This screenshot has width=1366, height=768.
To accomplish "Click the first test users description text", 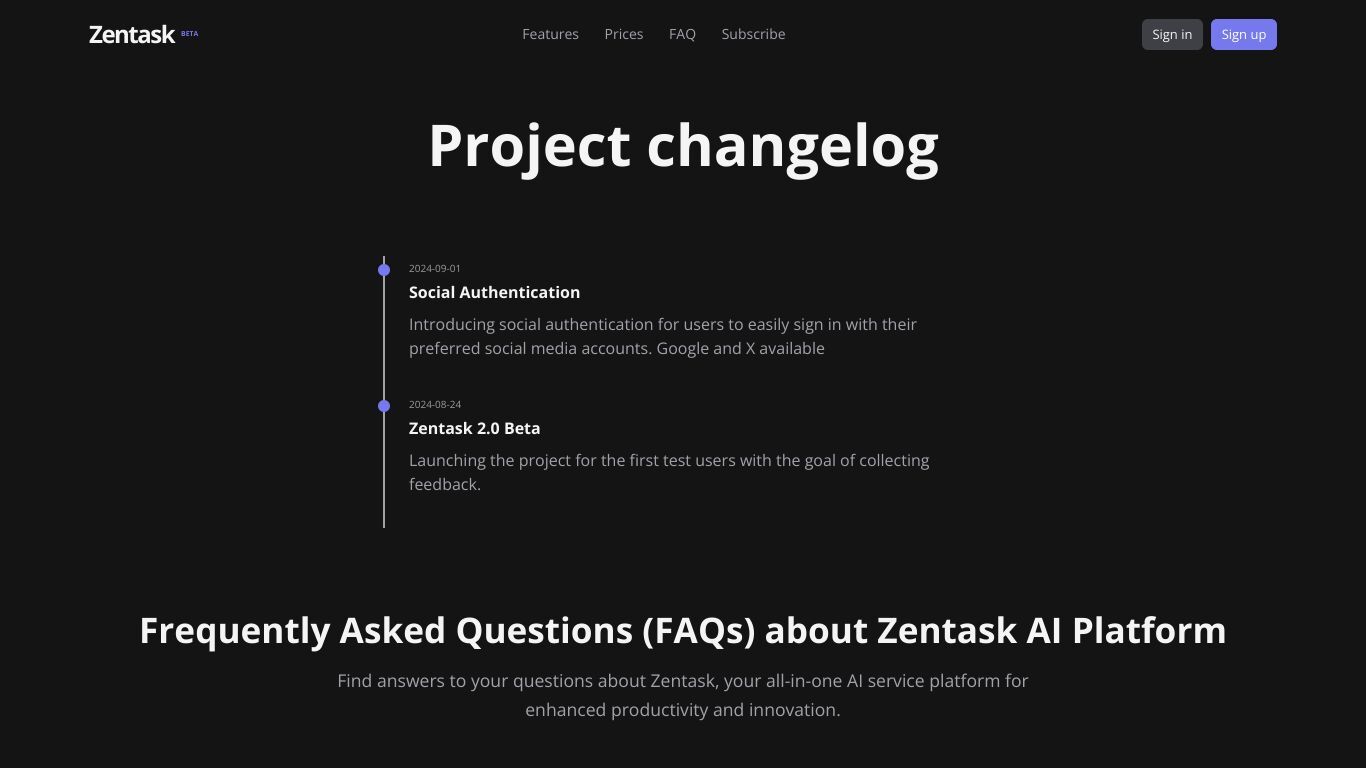I will 669,472.
